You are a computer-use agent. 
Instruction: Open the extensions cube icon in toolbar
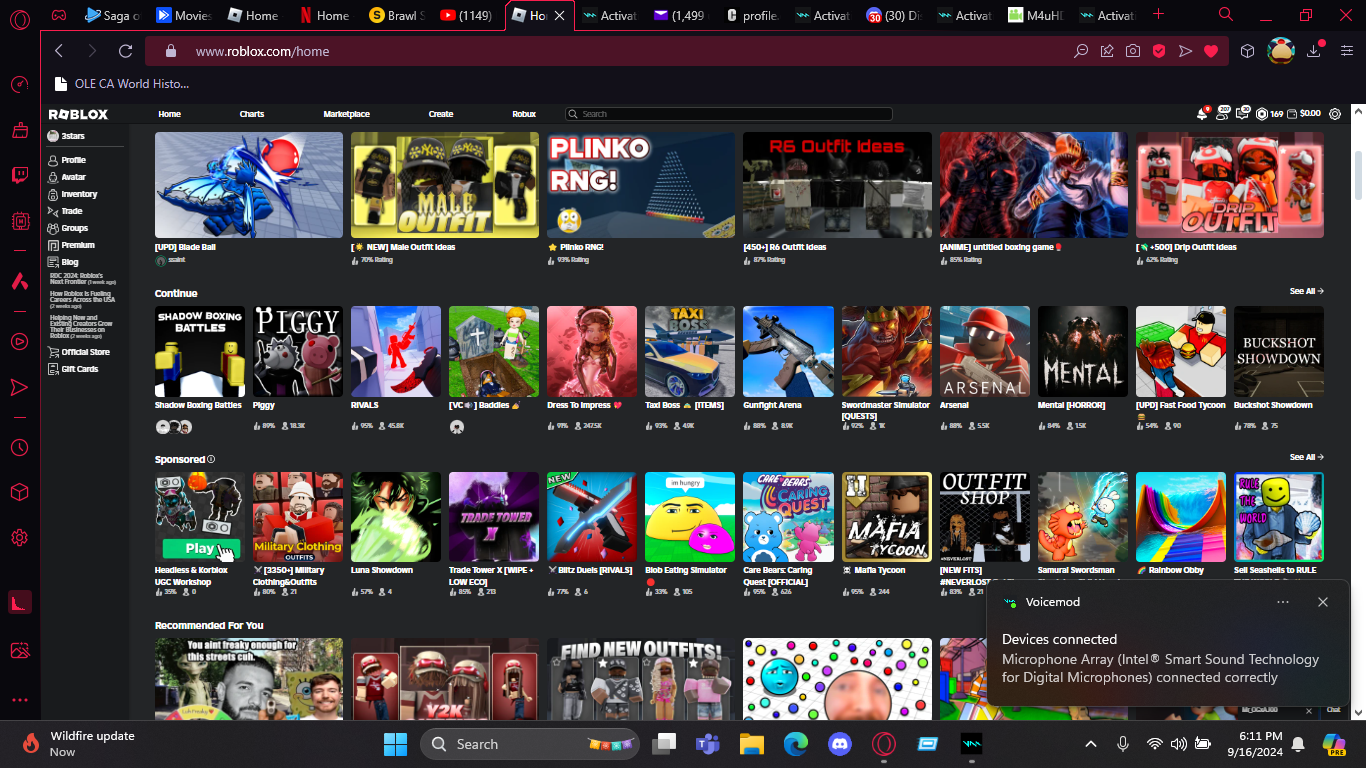(x=1247, y=51)
